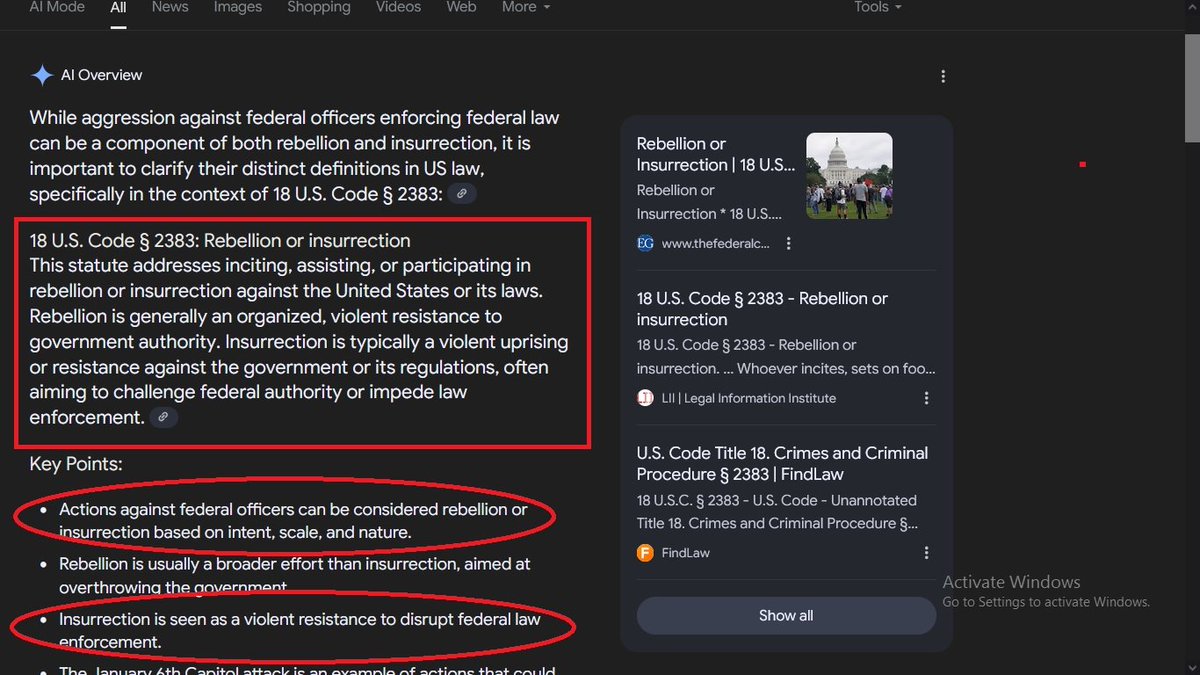Click link chip after 'enforcement.' paragraph
This screenshot has width=1200, height=675.
coord(164,417)
